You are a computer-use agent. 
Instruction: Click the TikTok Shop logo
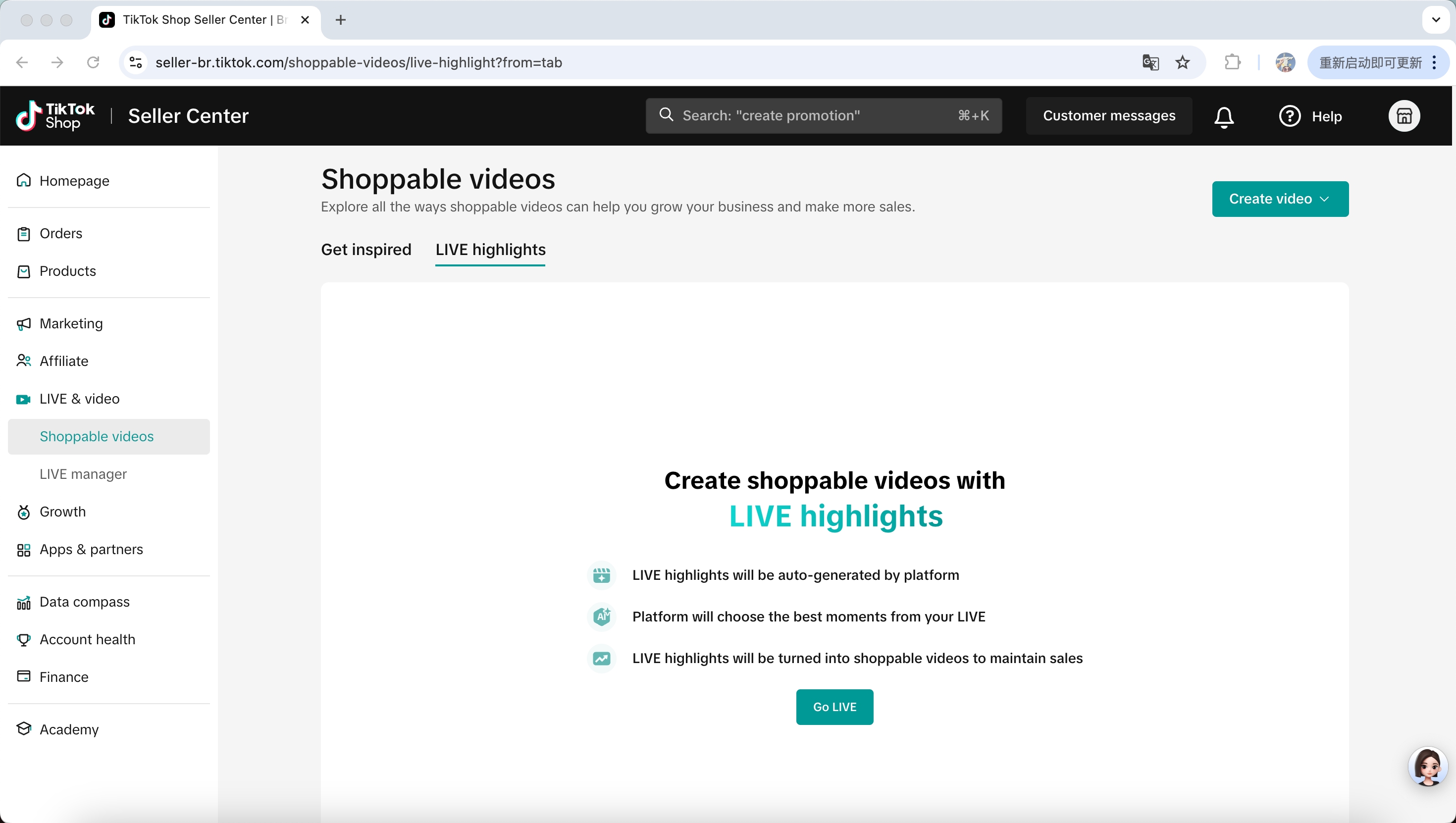(x=55, y=116)
